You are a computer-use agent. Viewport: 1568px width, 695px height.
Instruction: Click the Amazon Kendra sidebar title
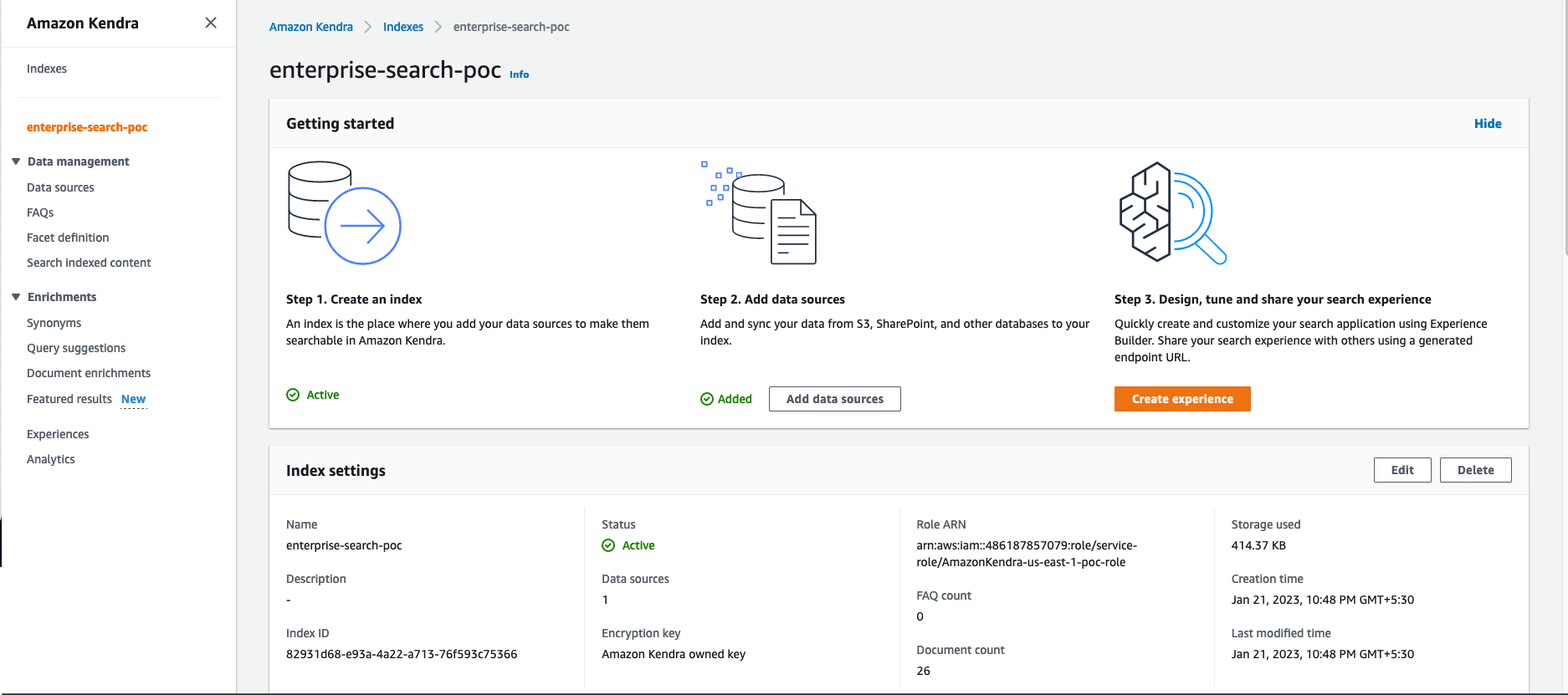coord(83,23)
